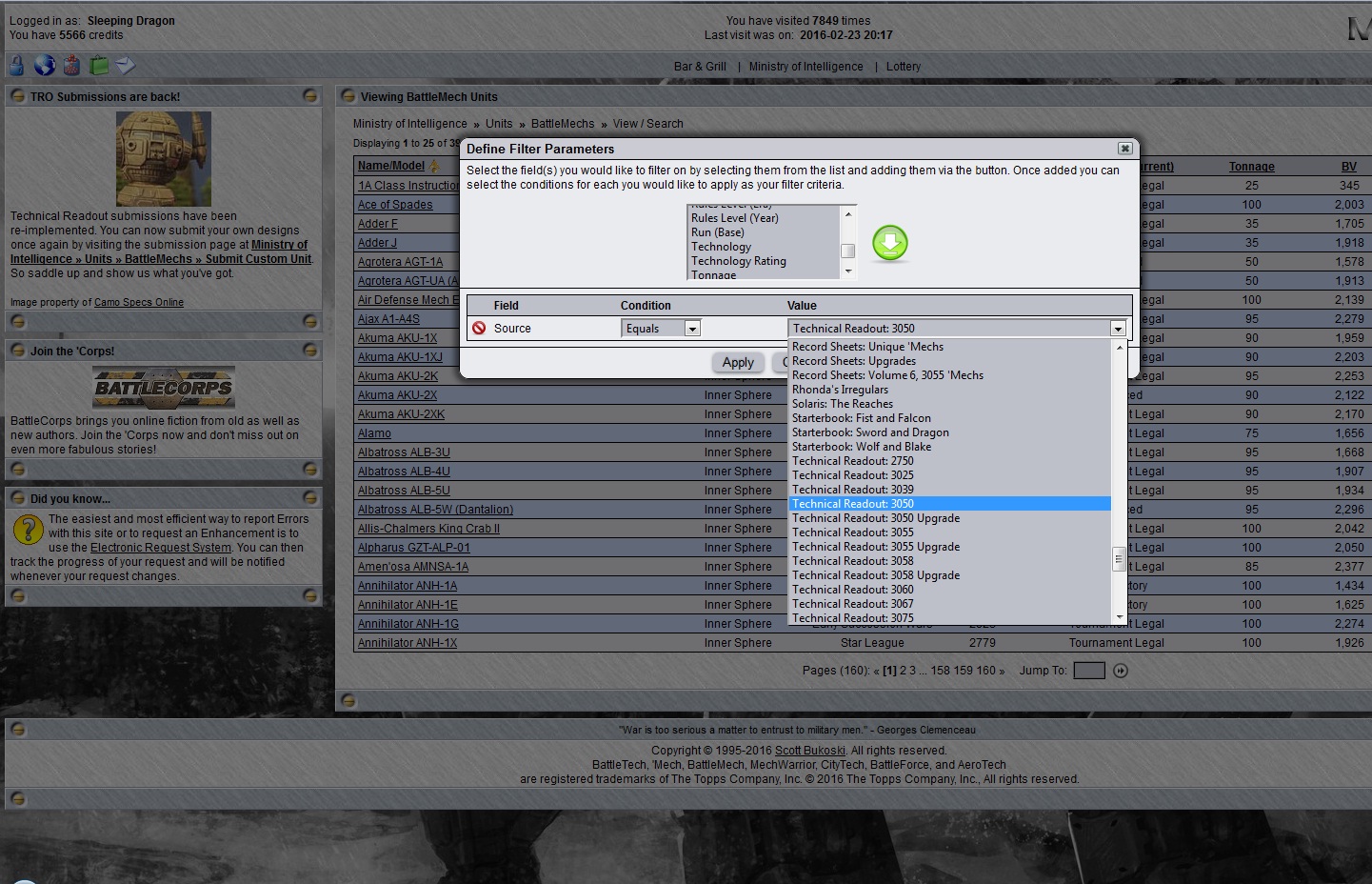
Task: Click the jar of red balls icon
Action: [x=71, y=65]
